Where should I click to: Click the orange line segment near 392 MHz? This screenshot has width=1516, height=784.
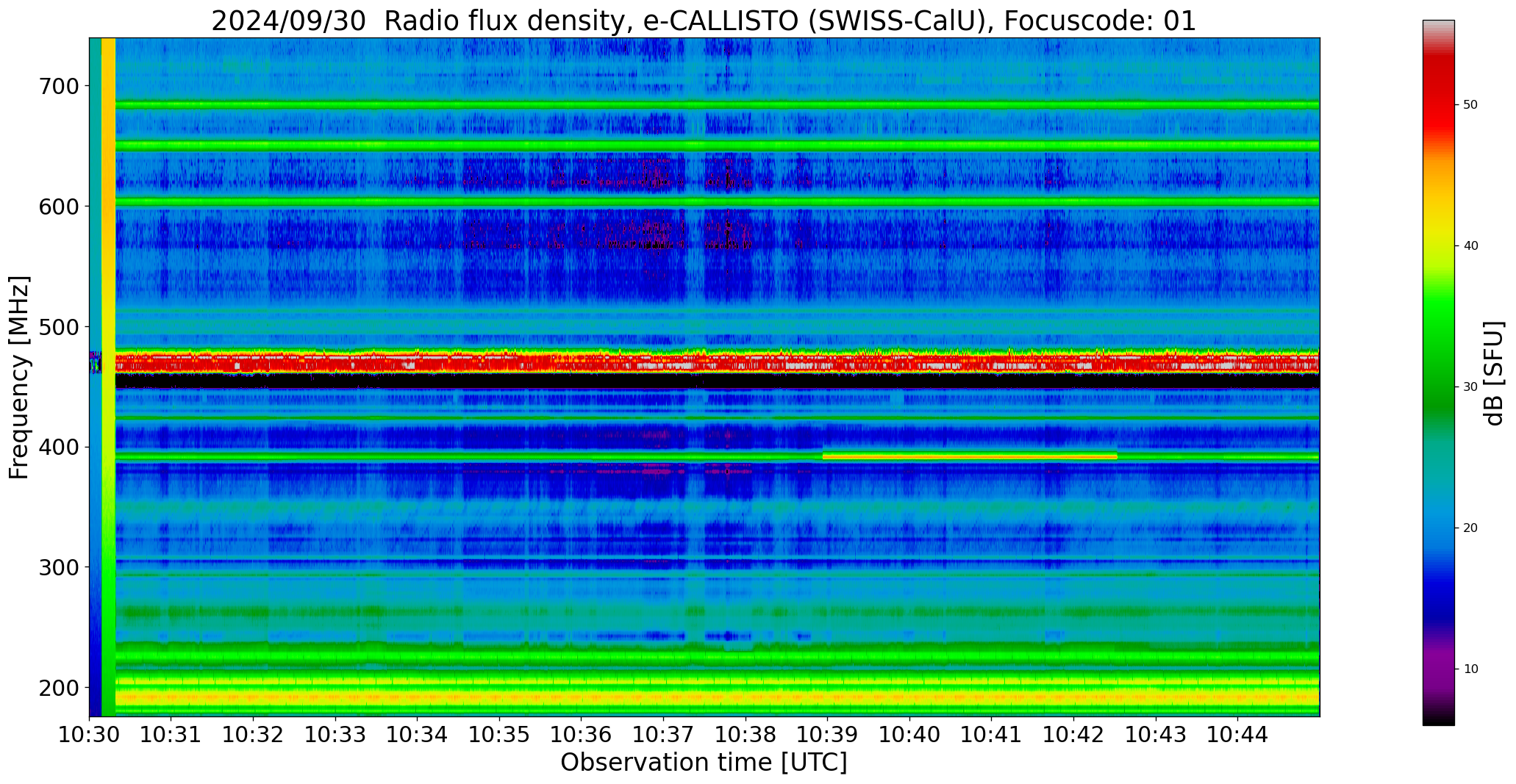[x=970, y=456]
